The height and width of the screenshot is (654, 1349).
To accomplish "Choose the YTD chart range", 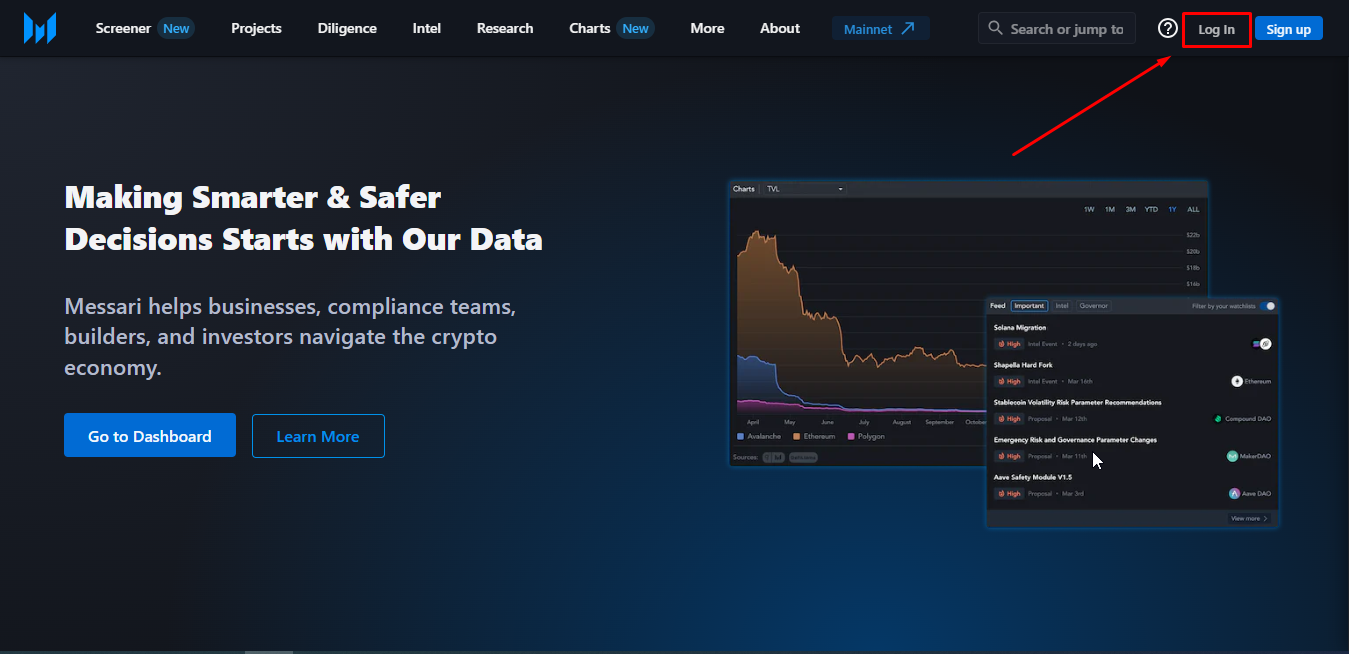I will 1152,210.
